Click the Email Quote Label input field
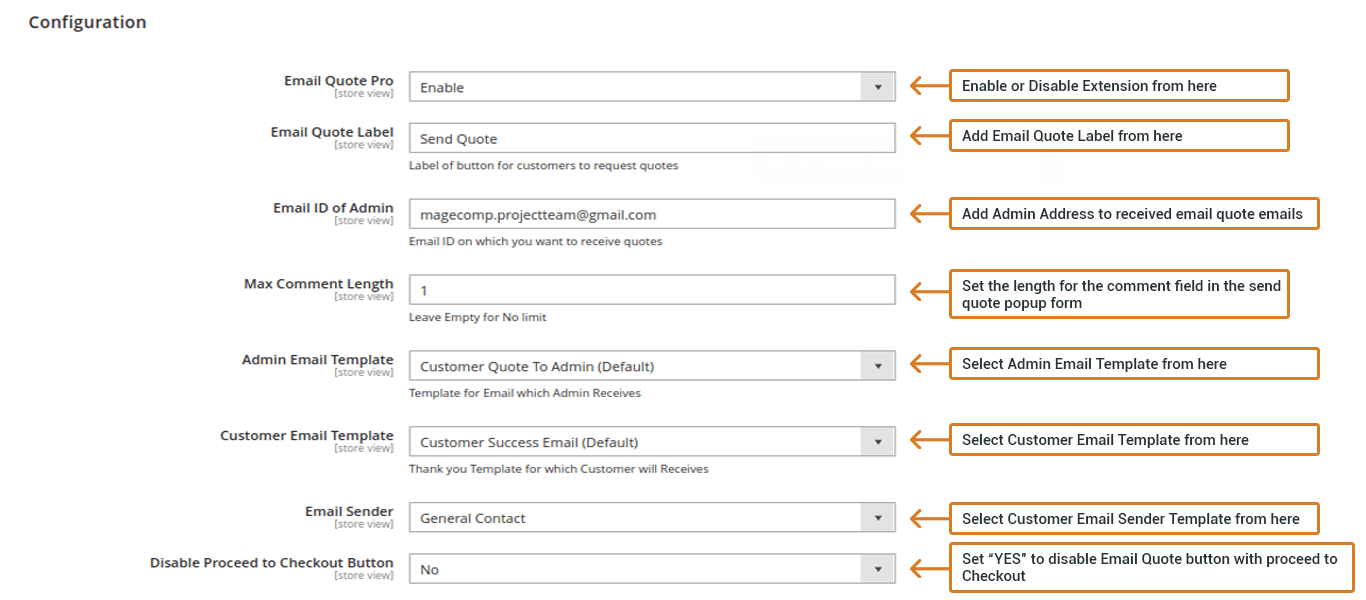Screen dimensions: 1366x600 coord(652,138)
